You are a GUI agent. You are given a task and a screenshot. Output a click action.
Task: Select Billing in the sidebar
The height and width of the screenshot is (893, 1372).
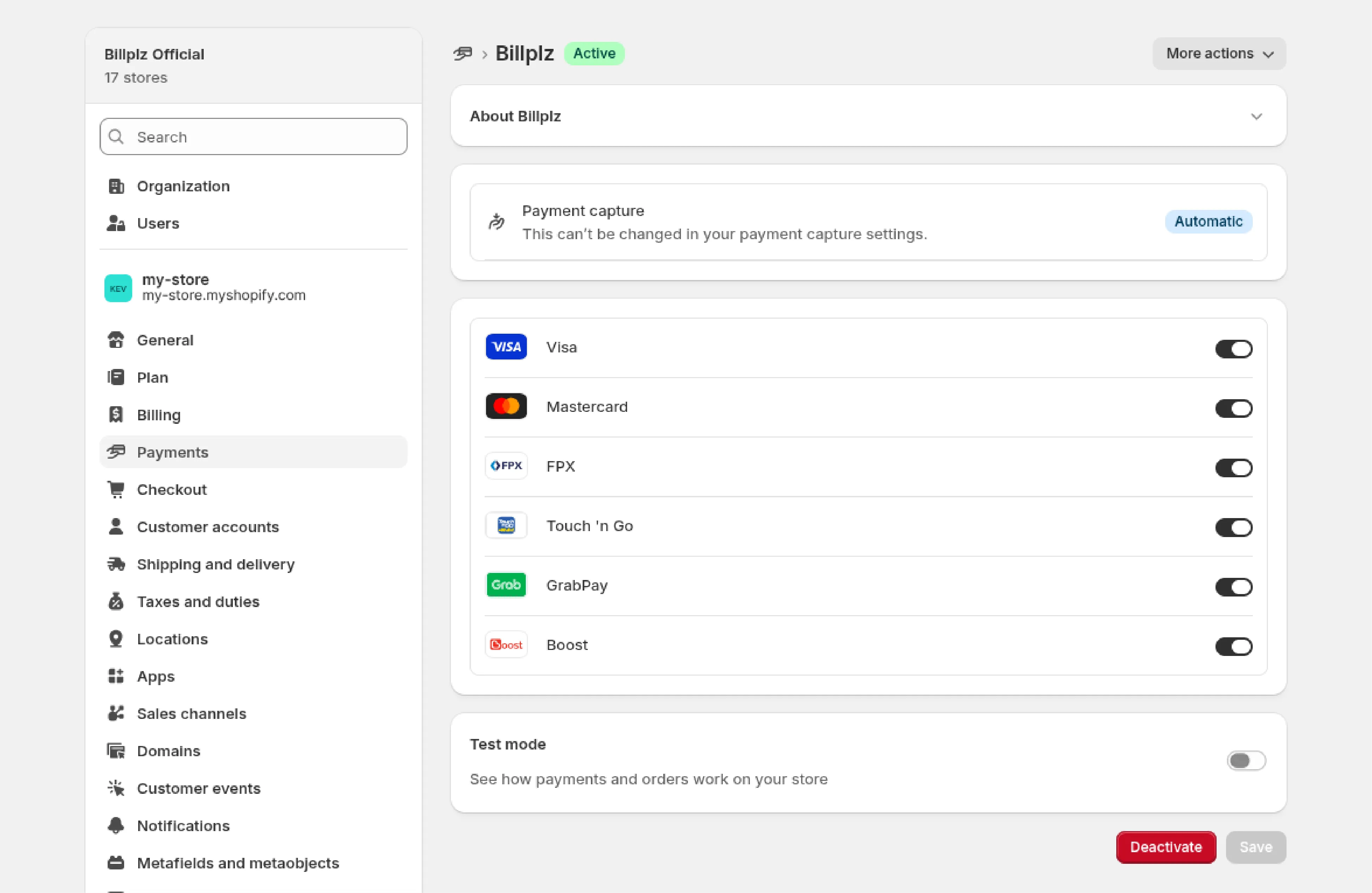coord(254,415)
